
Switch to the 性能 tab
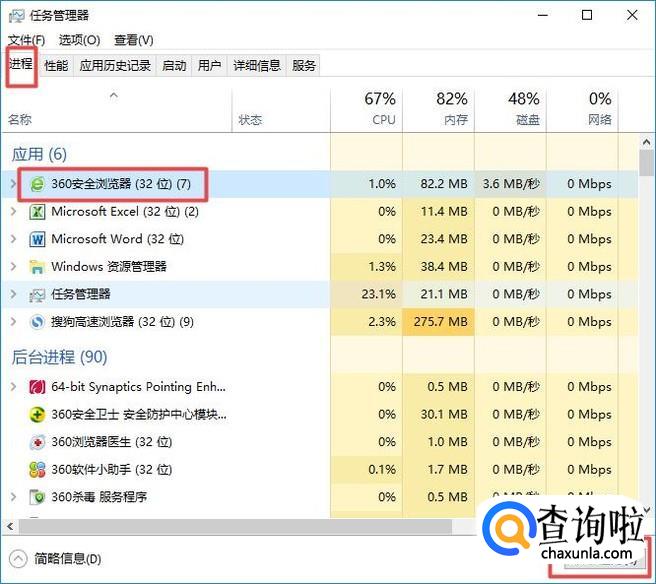pyautogui.click(x=56, y=66)
